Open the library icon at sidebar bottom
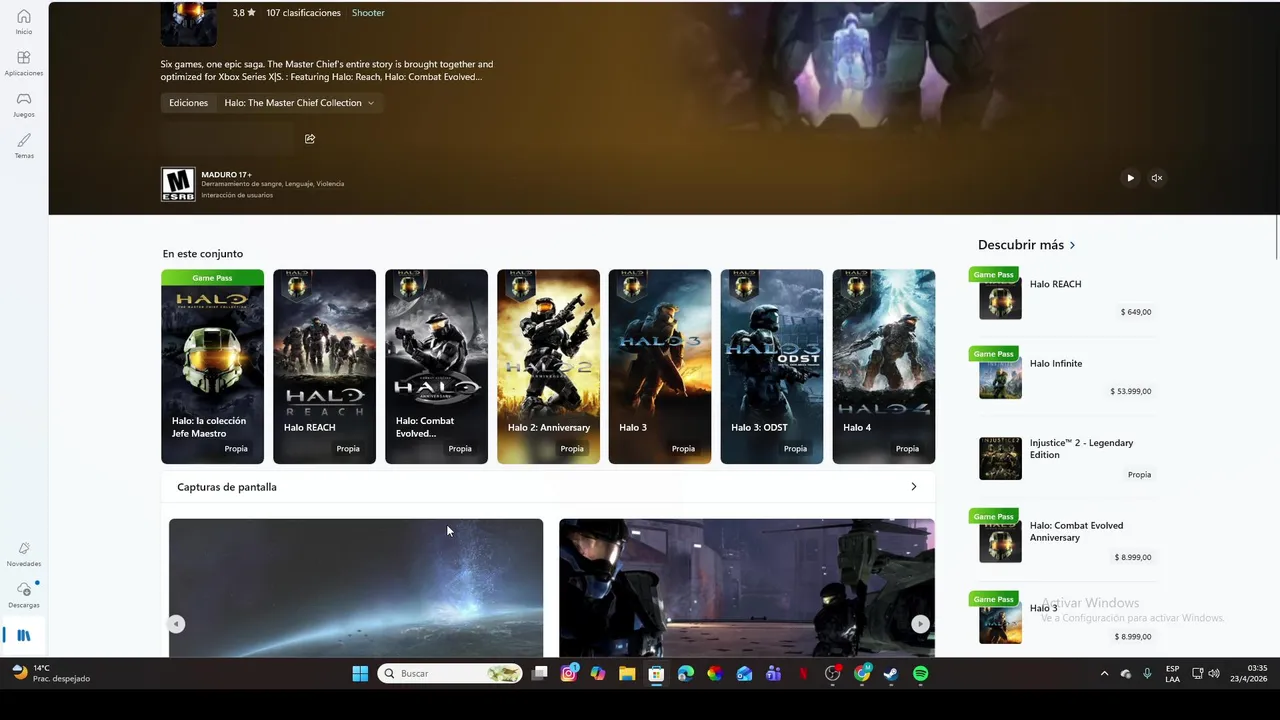1280x720 pixels. (24, 635)
